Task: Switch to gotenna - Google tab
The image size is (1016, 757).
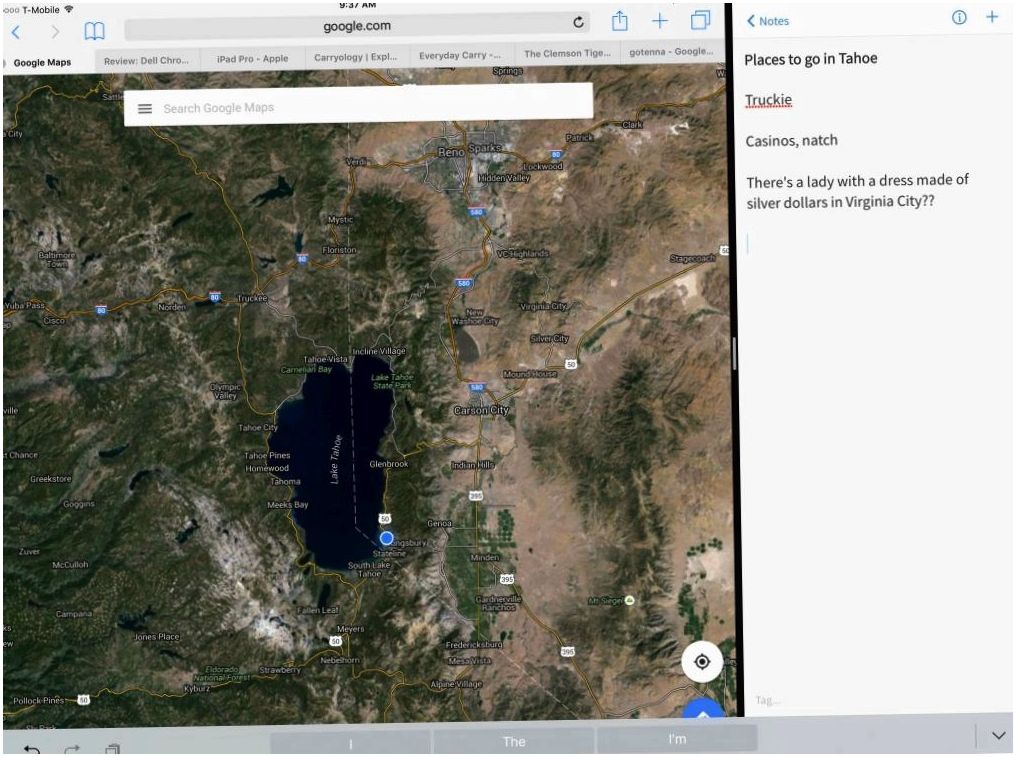Action: pos(671,51)
